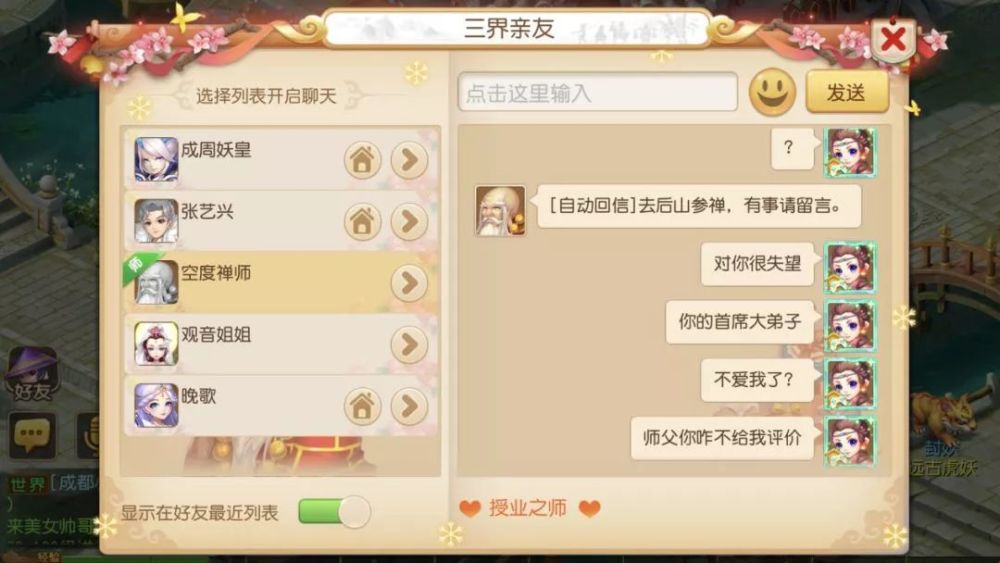
Task: Open the emoji smiley picker
Action: [772, 92]
